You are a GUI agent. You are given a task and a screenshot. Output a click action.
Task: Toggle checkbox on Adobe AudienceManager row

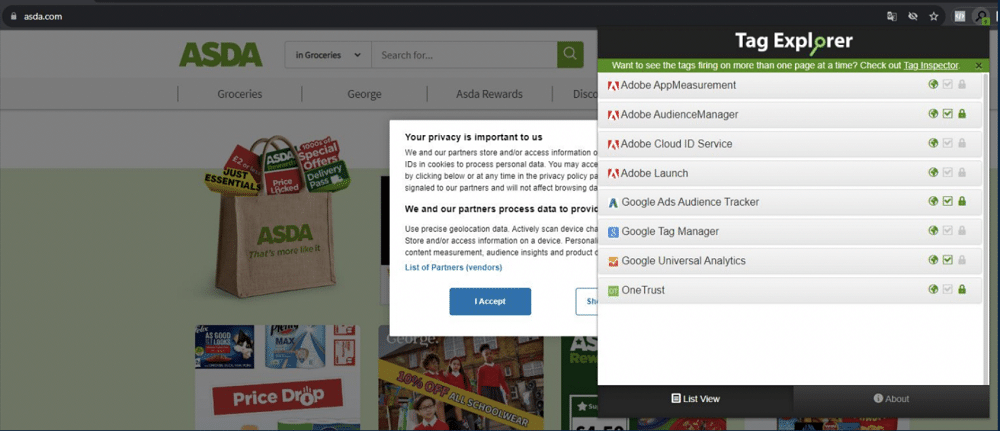(948, 114)
